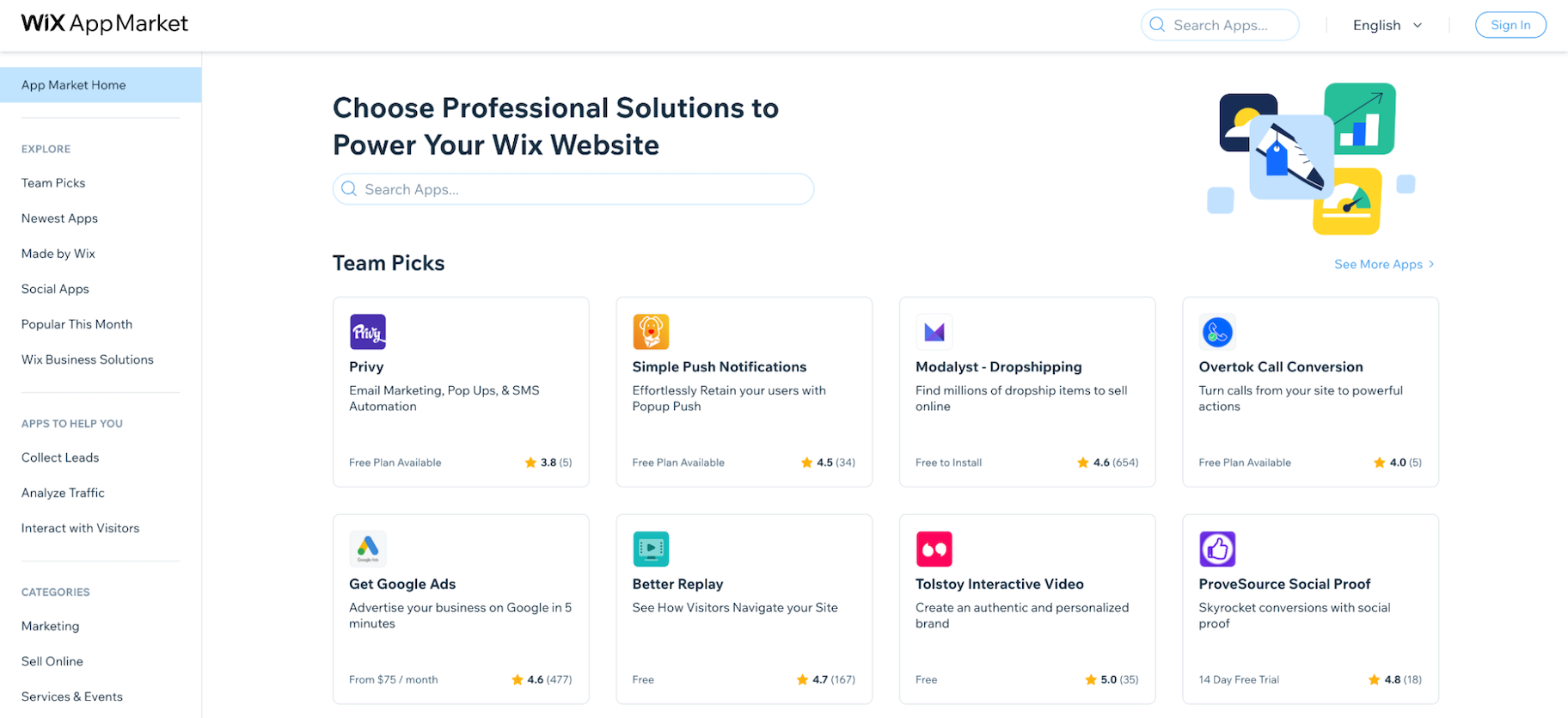
Task: Click the Overtok Call Conversion app icon
Action: click(x=1217, y=331)
